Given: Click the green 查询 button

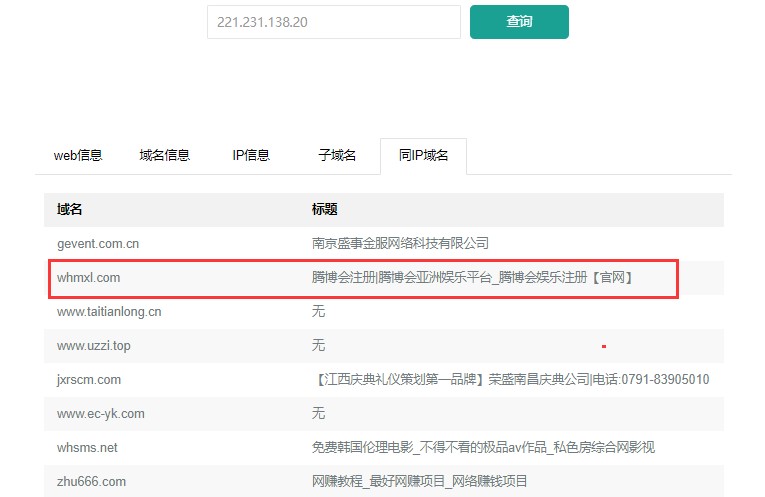Looking at the screenshot, I should pos(519,22).
